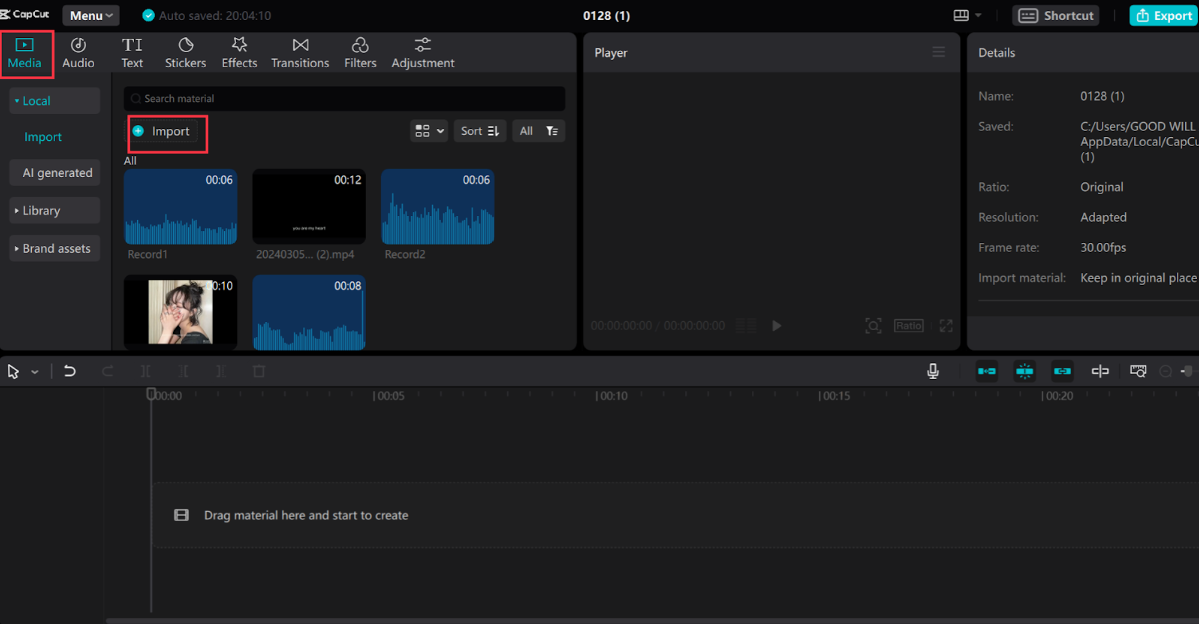Open the Sort options
1199x624 pixels.
point(479,131)
